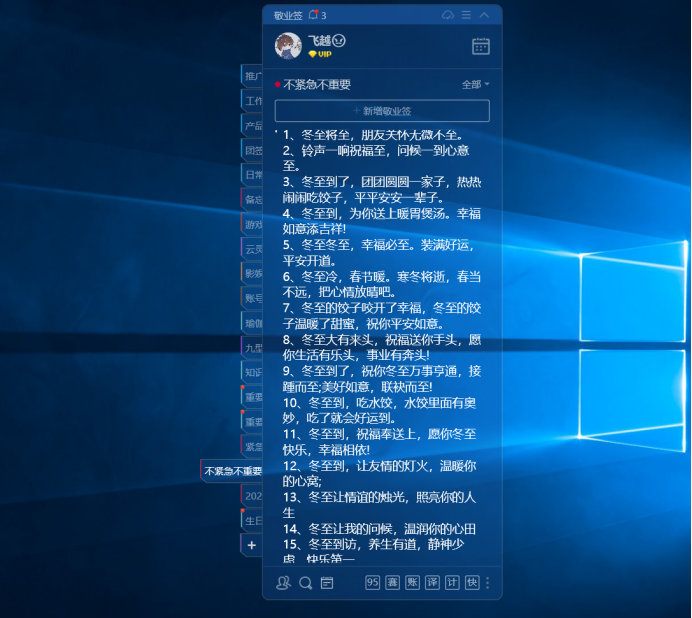Switch to the 备忘 side tab
This screenshot has width=692, height=618.
tap(252, 200)
